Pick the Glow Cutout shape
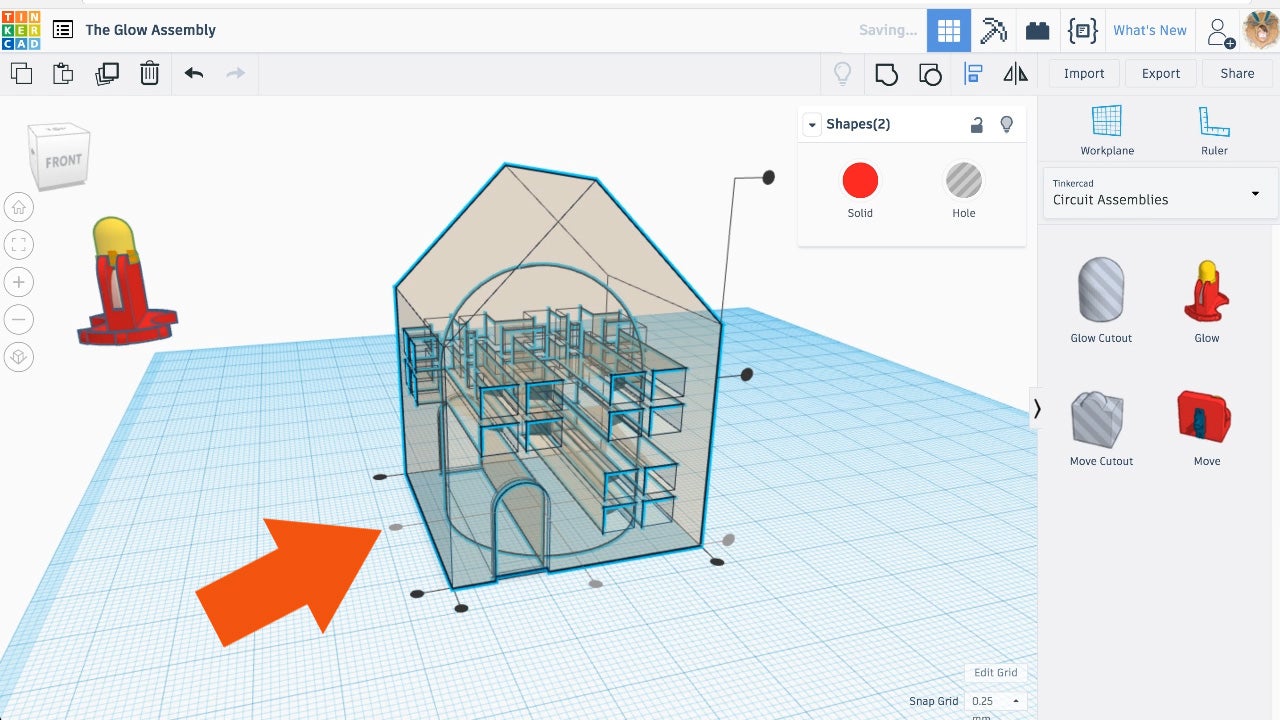The height and width of the screenshot is (720, 1280). click(1101, 300)
